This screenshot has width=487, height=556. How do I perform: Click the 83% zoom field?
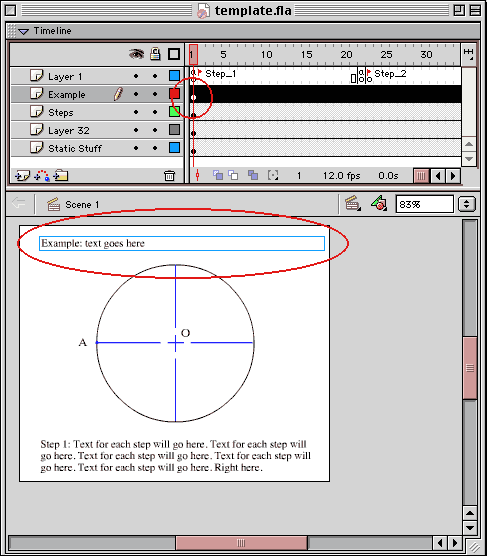[x=425, y=204]
